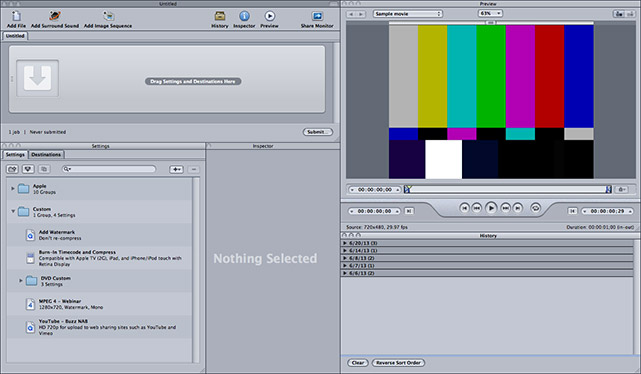641x374 pixels.
Task: Click the Source: 720x480, 29.97 fps text
Action: [x=377, y=227]
